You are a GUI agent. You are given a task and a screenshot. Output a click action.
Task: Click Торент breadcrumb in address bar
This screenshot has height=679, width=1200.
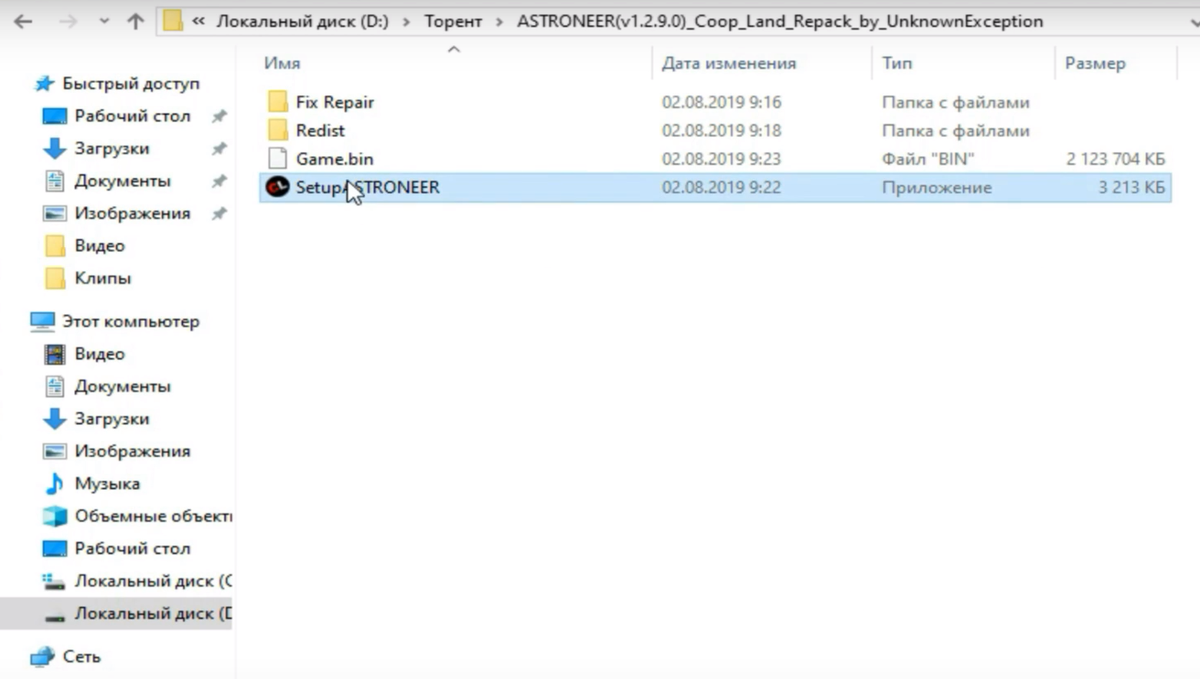click(453, 21)
